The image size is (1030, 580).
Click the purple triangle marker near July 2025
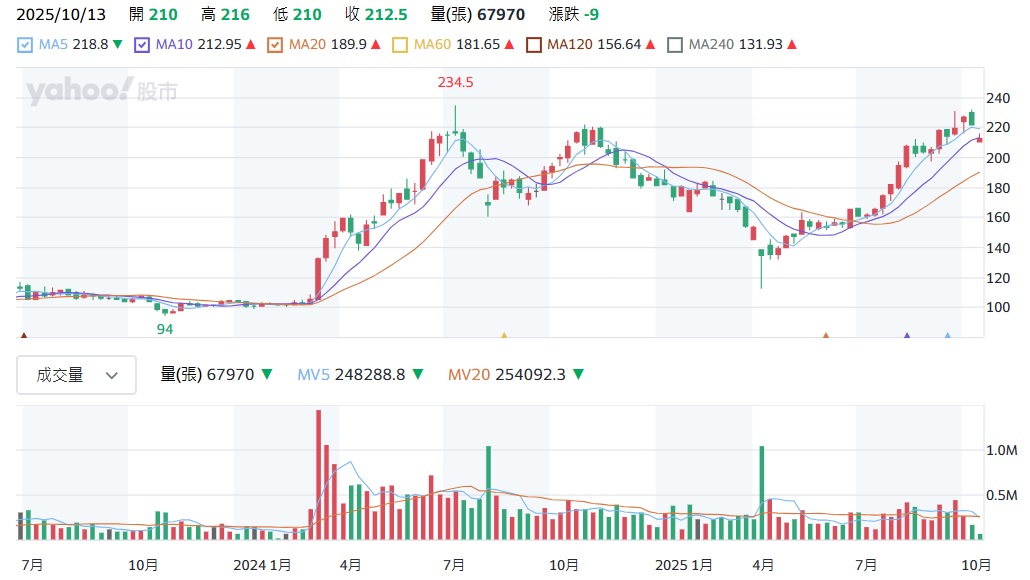pos(907,337)
